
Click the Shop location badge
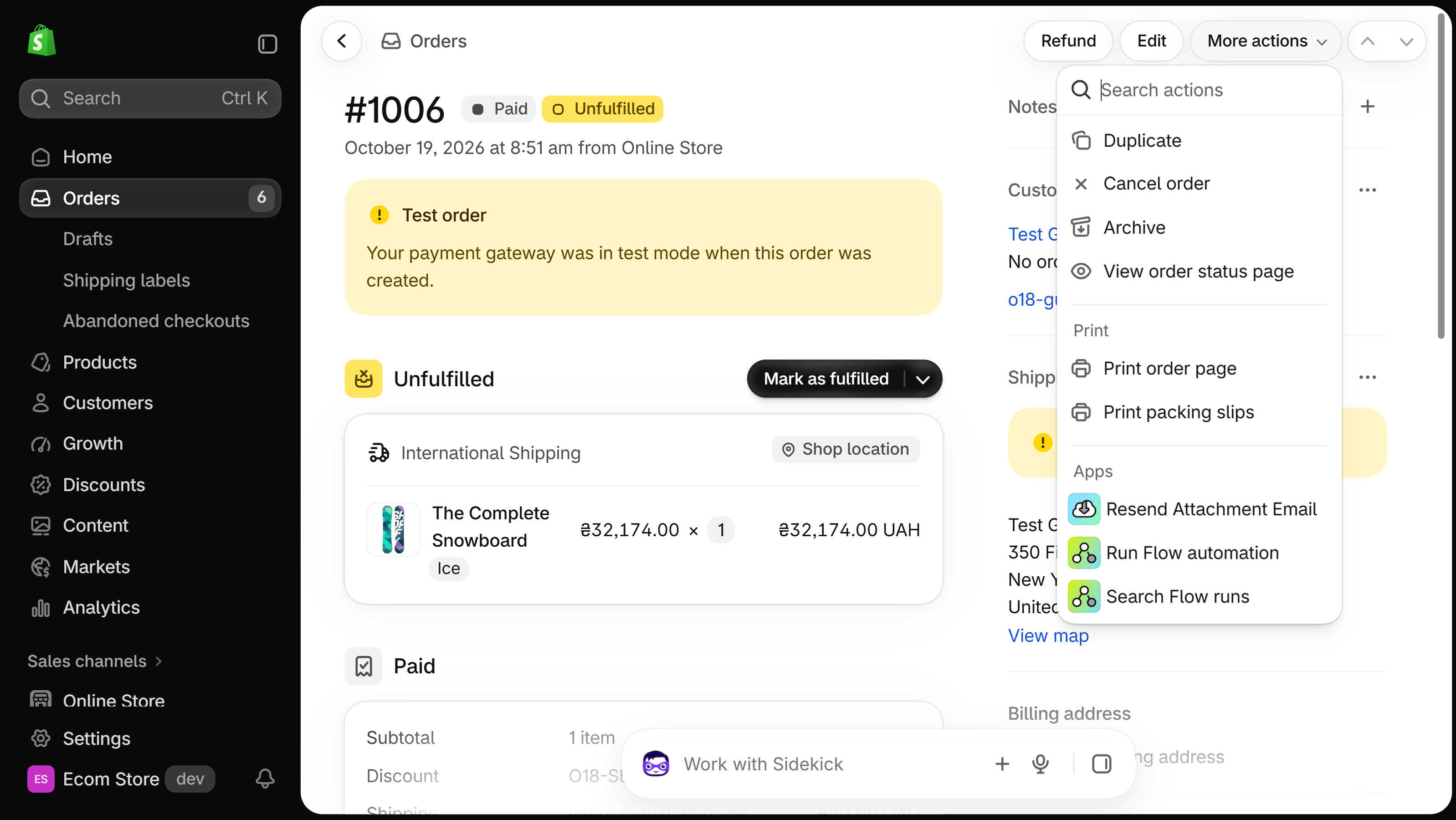coord(846,449)
